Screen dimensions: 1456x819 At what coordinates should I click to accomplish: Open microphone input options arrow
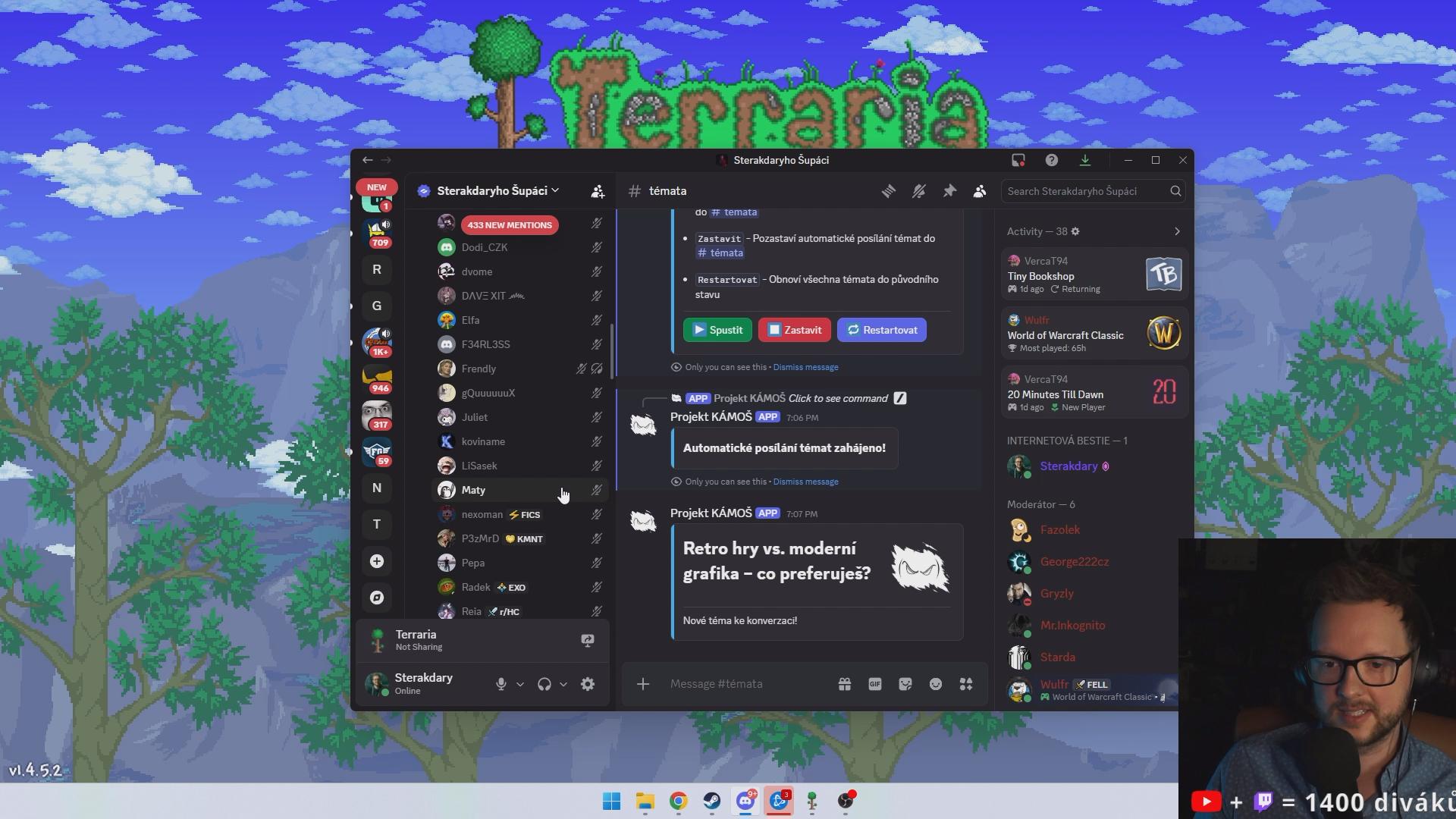click(520, 684)
